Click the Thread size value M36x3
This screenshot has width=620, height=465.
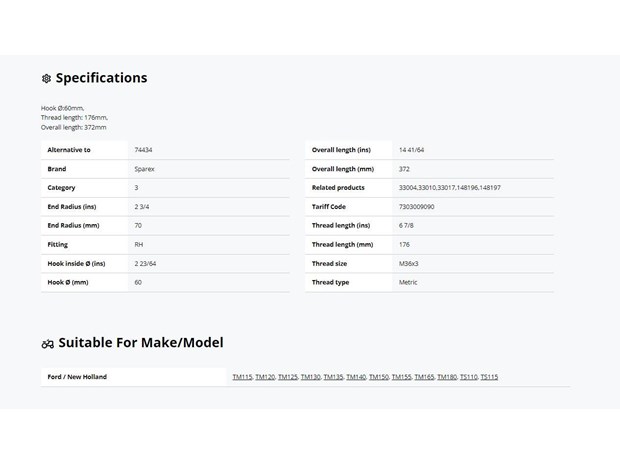coord(408,263)
